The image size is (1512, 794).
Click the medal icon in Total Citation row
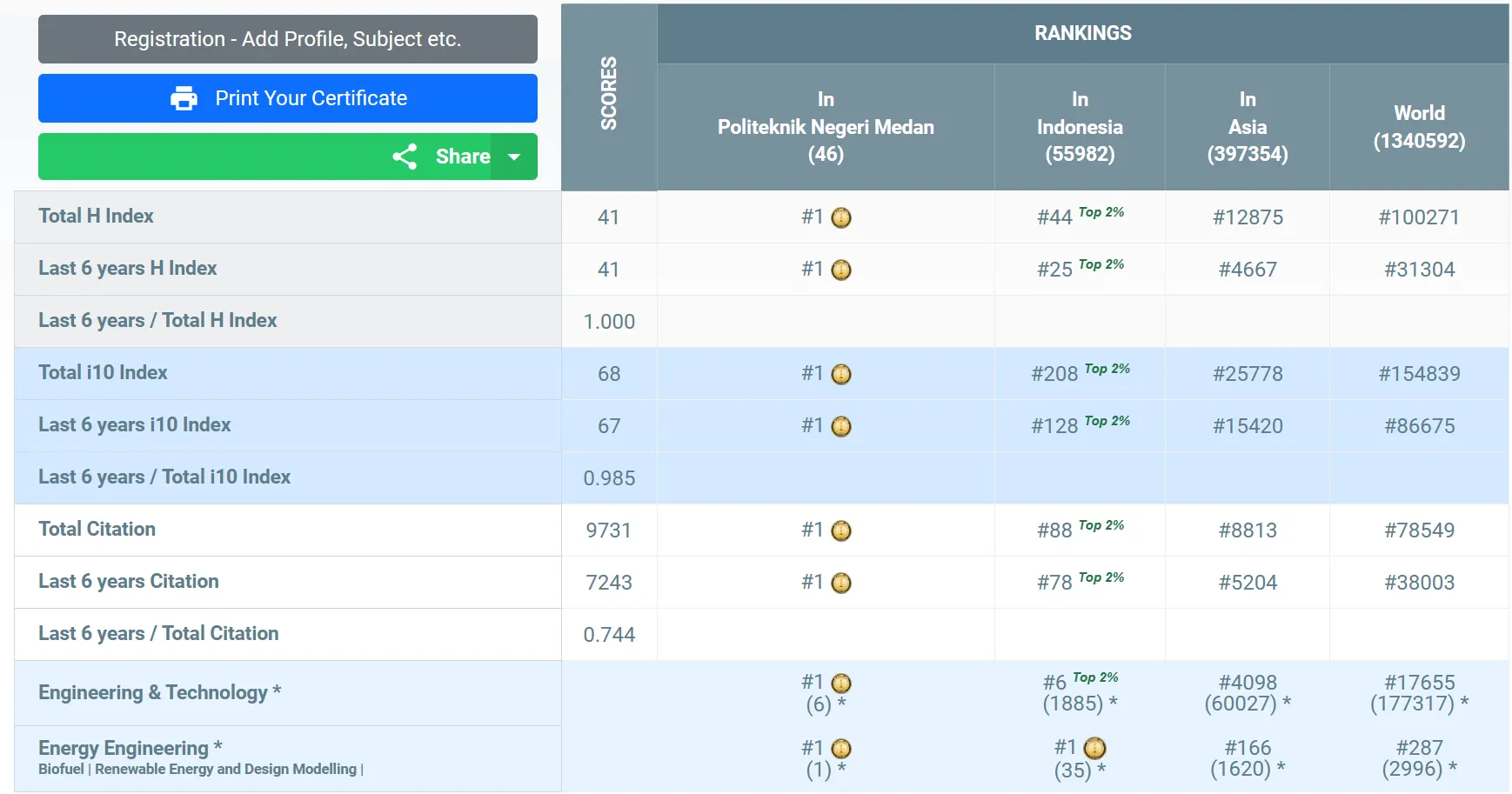841,530
